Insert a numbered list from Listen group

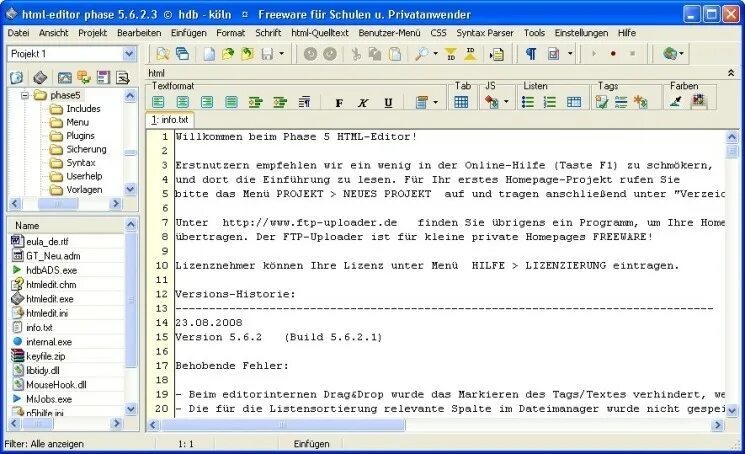pos(550,102)
